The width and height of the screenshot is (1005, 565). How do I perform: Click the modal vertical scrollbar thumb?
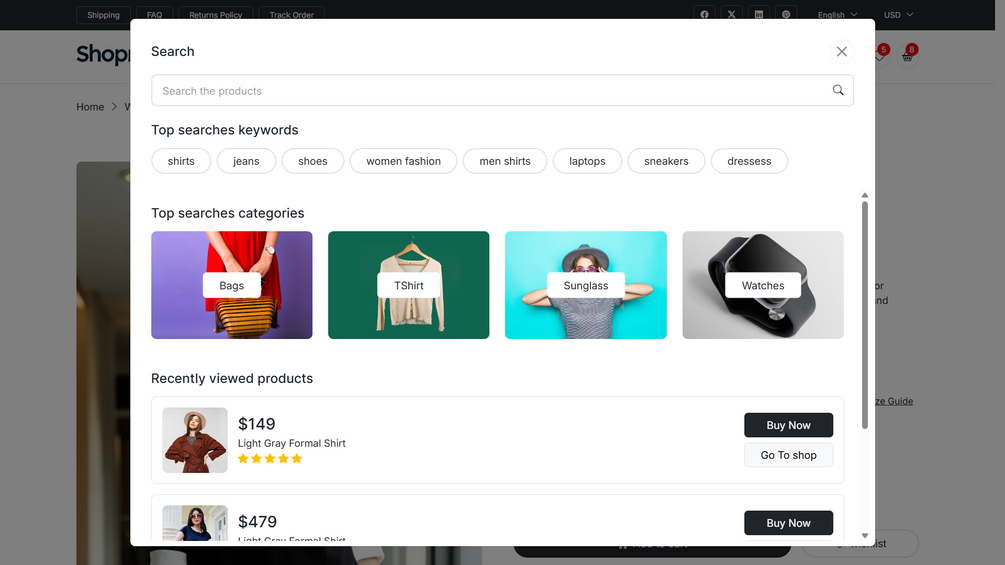point(865,315)
